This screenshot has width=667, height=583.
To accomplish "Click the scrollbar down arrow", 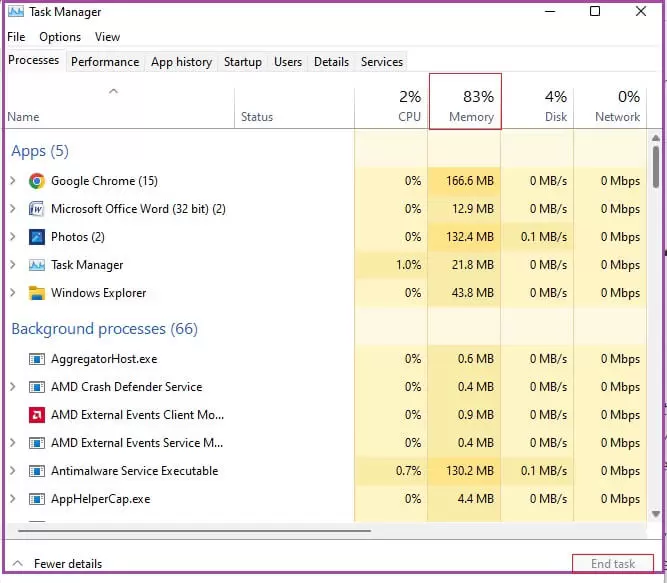I will click(x=656, y=514).
